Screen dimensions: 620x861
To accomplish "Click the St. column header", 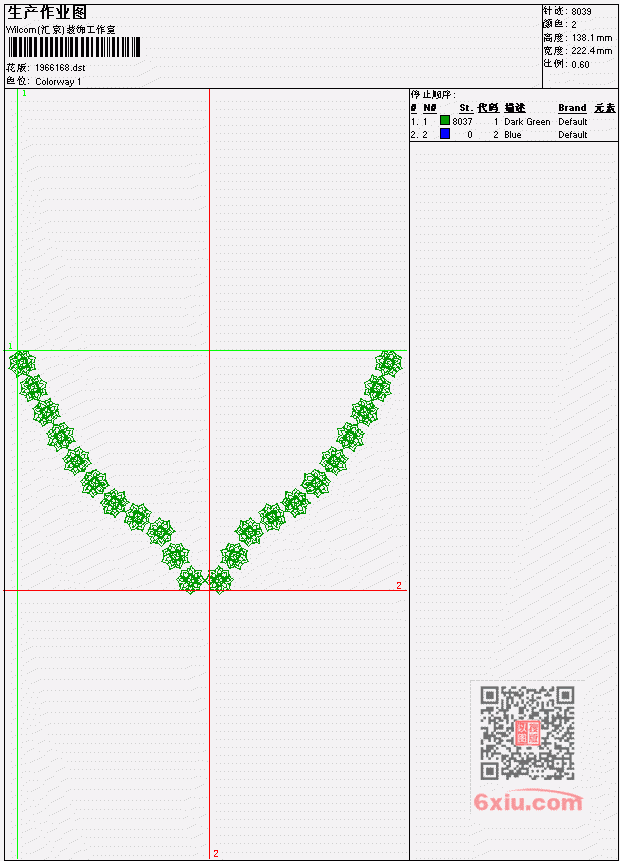I will [x=466, y=108].
